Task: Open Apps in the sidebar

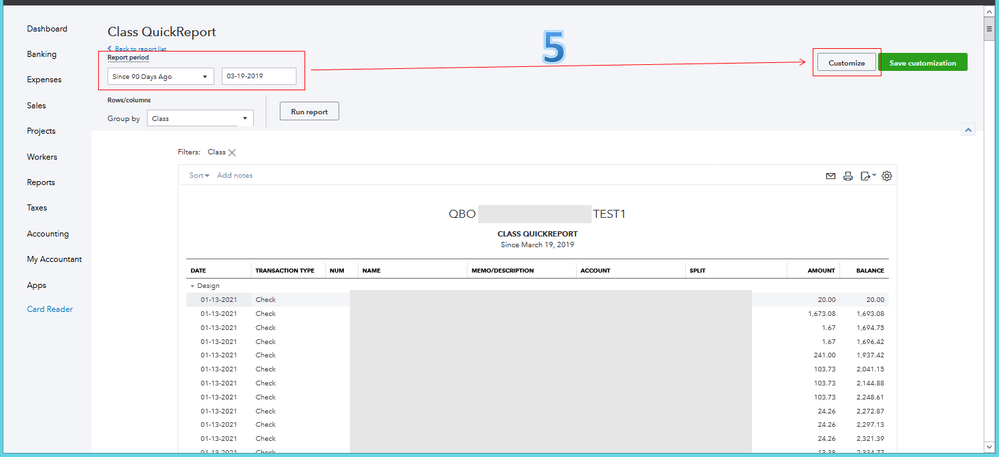Action: 36,286
